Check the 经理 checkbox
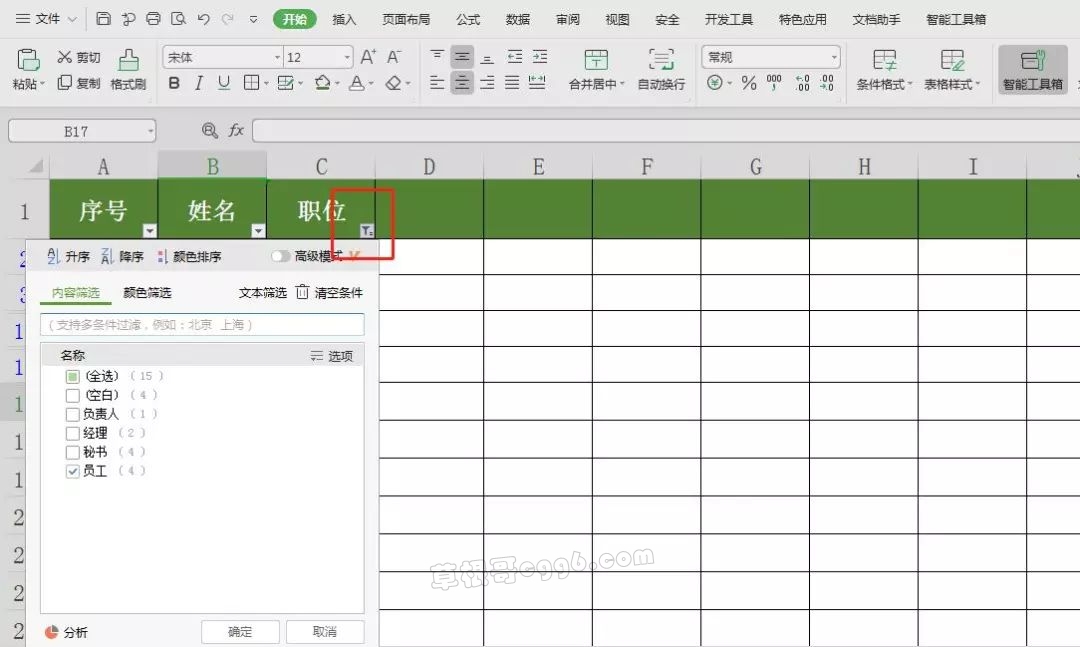 point(73,433)
